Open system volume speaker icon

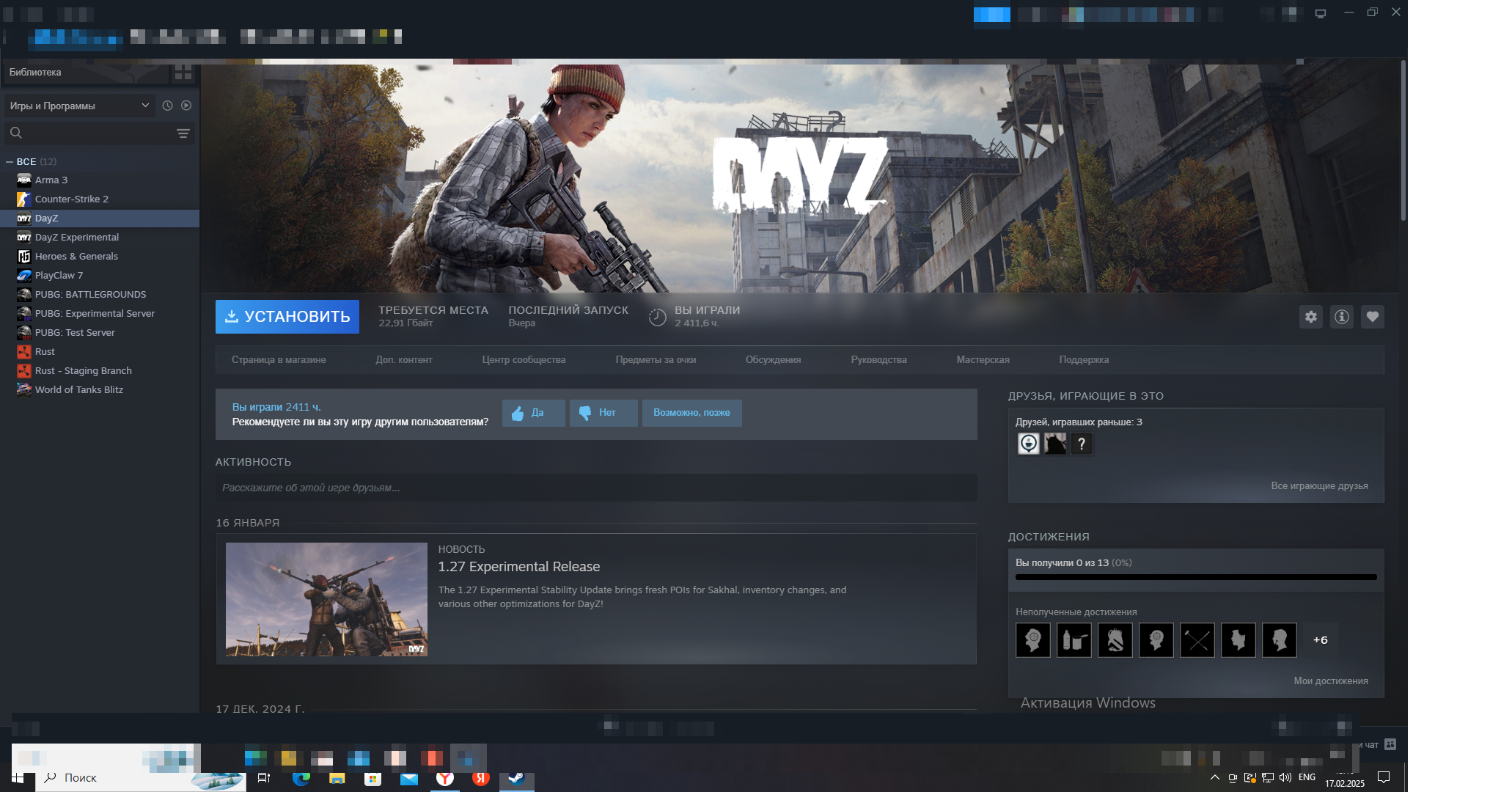1285,777
